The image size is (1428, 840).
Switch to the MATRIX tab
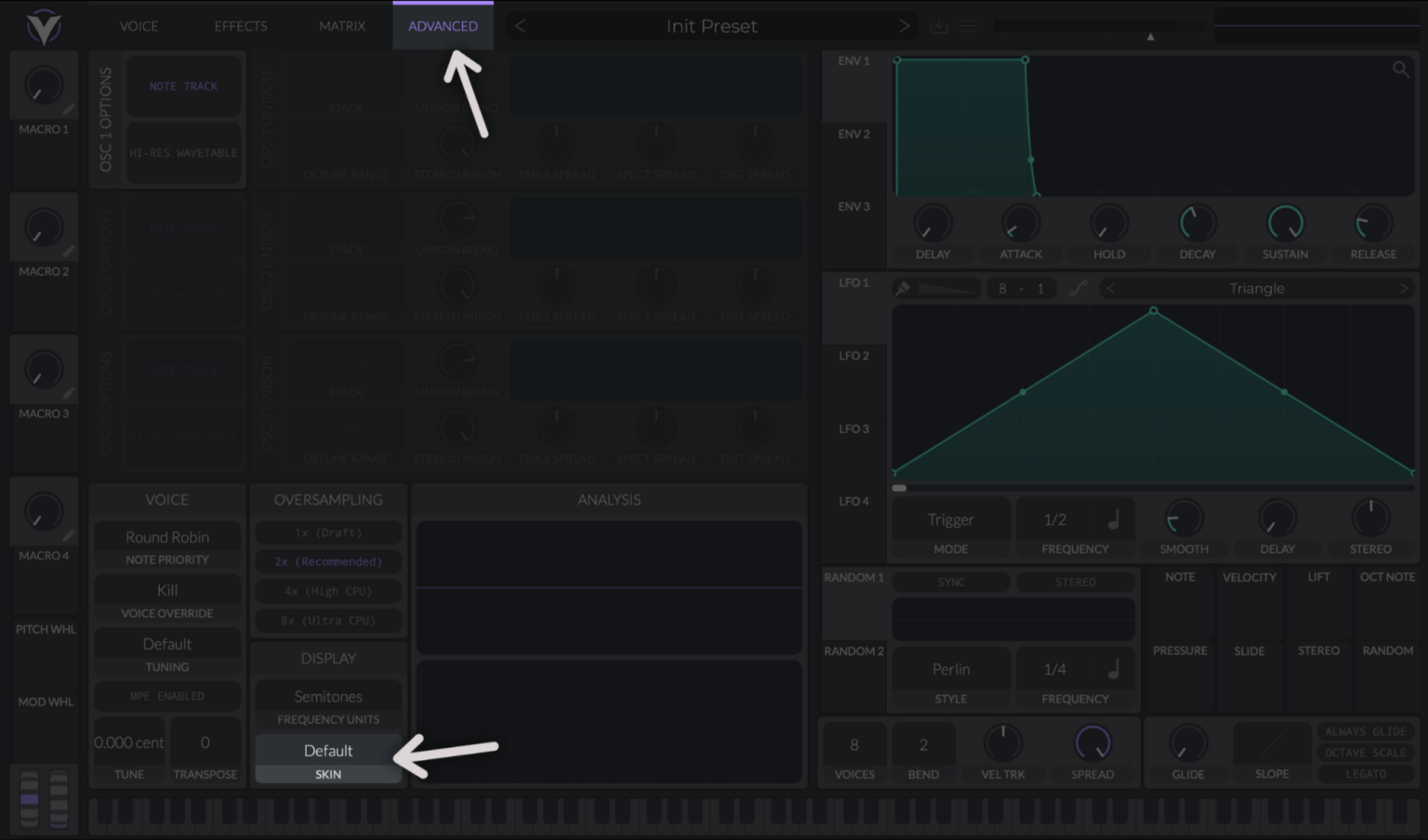pos(341,26)
